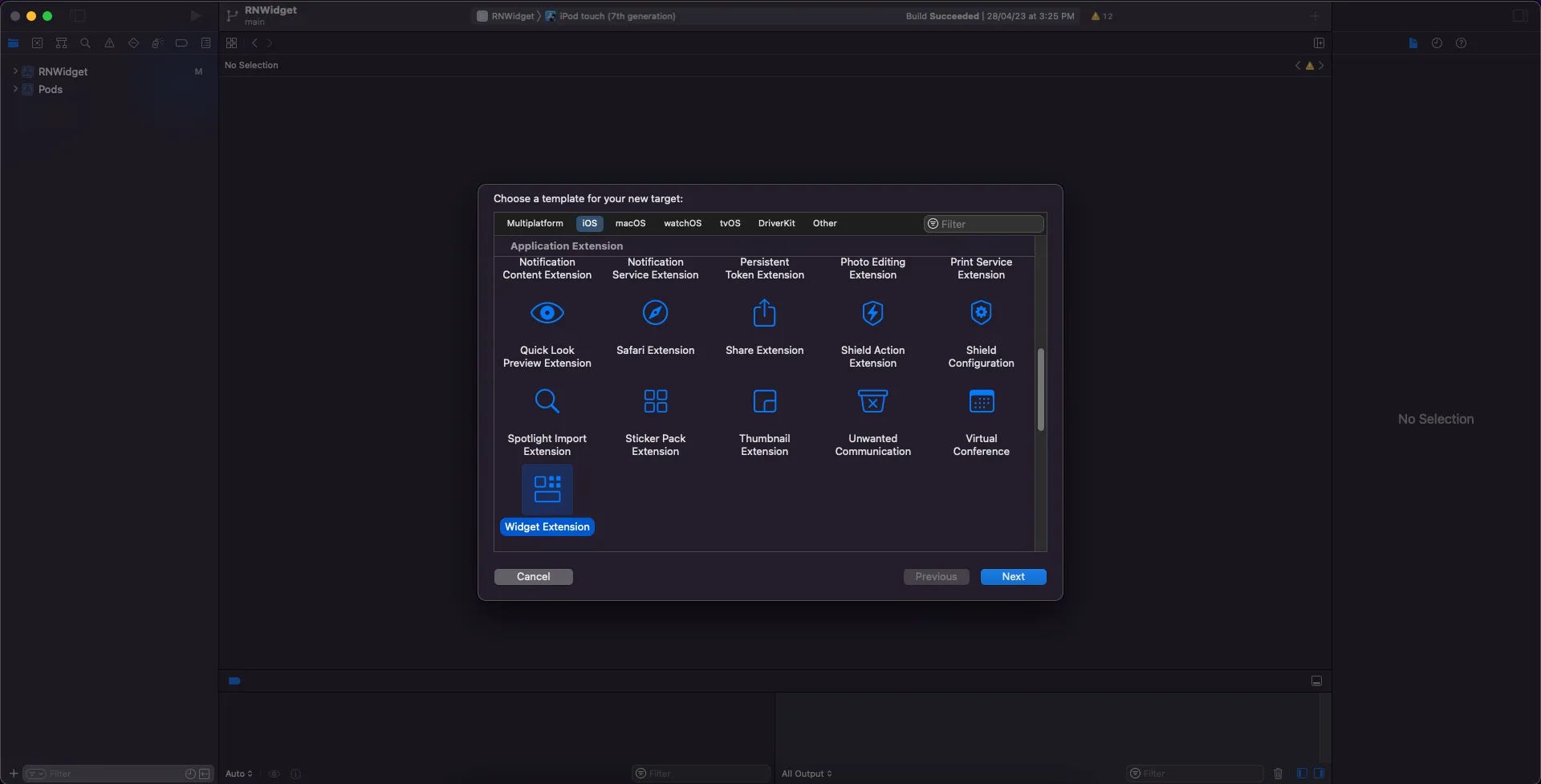Toggle the inspectors panel
The width and height of the screenshot is (1541, 784).
[x=1520, y=16]
